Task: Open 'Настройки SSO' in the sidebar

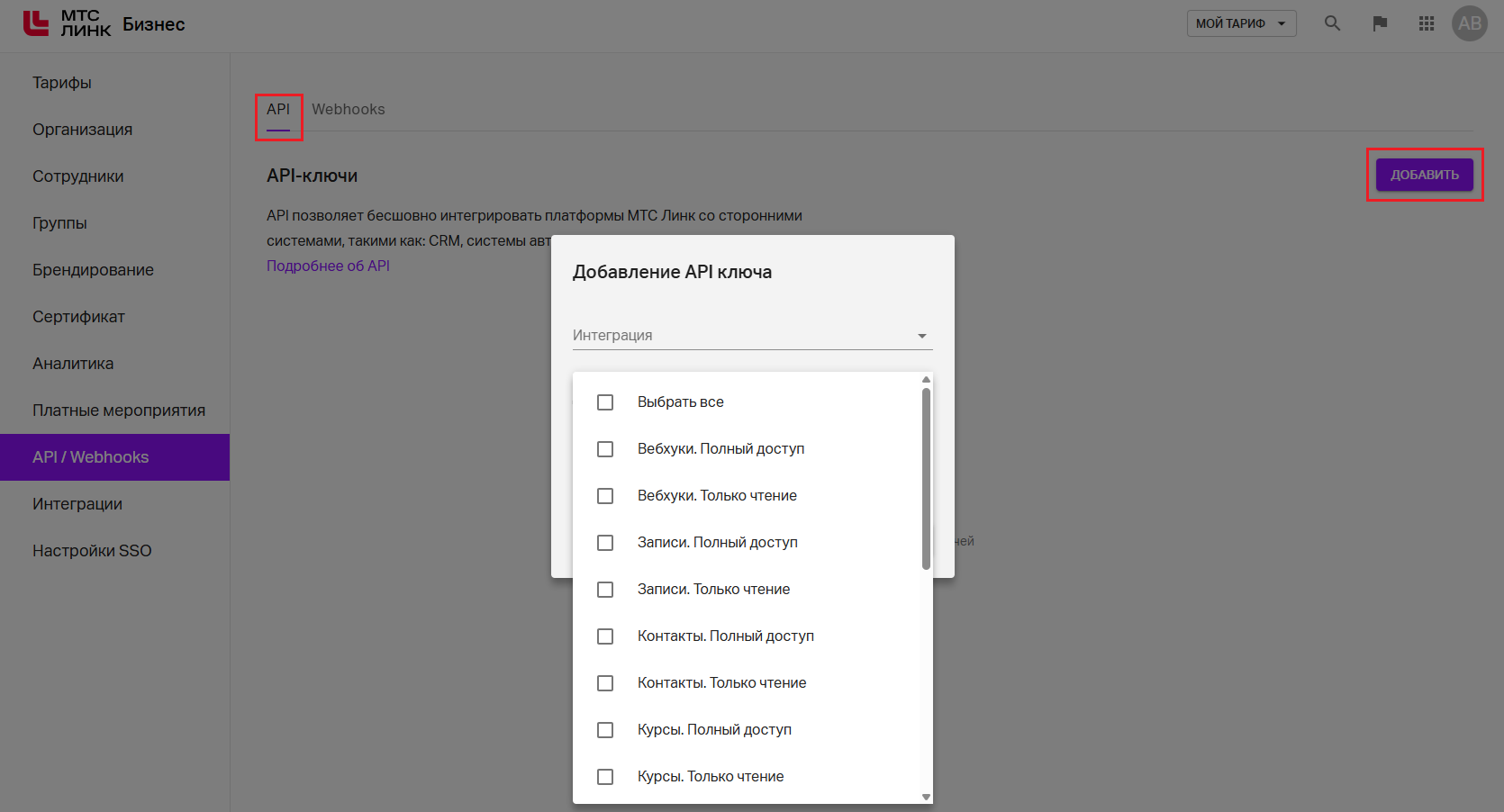Action: [x=92, y=551]
